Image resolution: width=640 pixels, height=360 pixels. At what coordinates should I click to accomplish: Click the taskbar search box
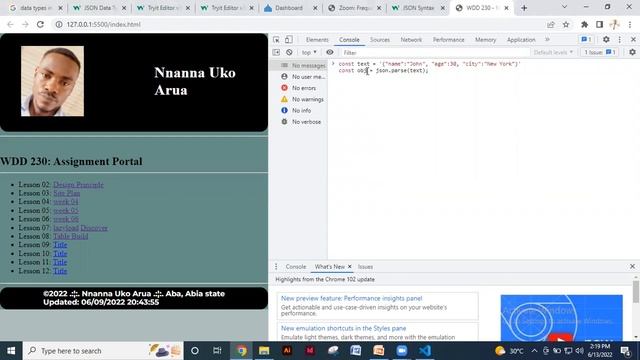tap(103, 351)
